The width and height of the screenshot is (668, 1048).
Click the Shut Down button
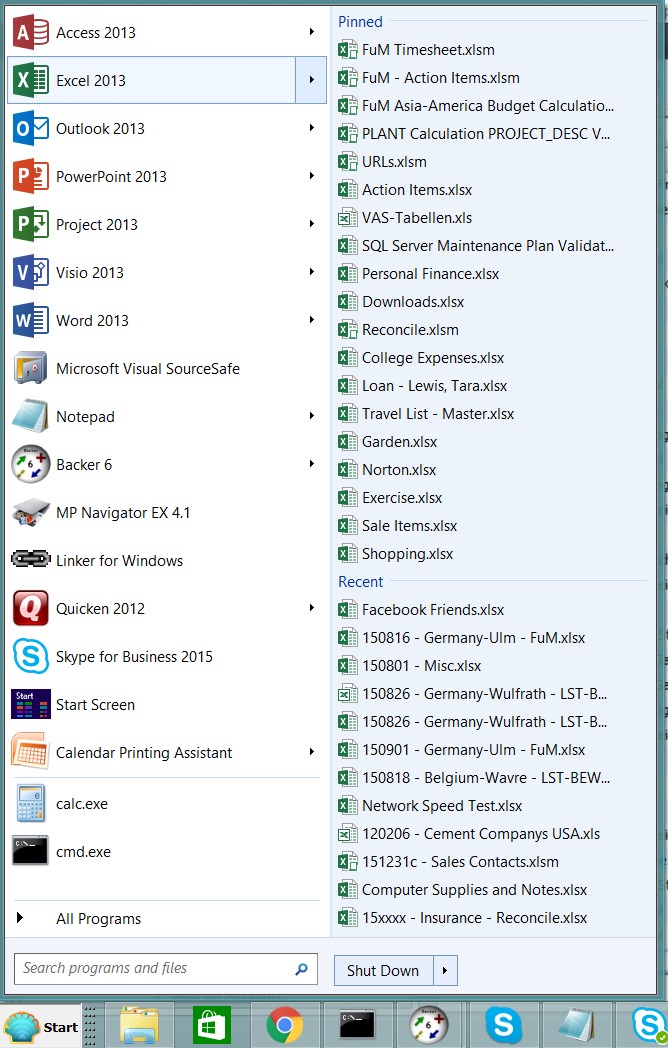click(x=384, y=970)
